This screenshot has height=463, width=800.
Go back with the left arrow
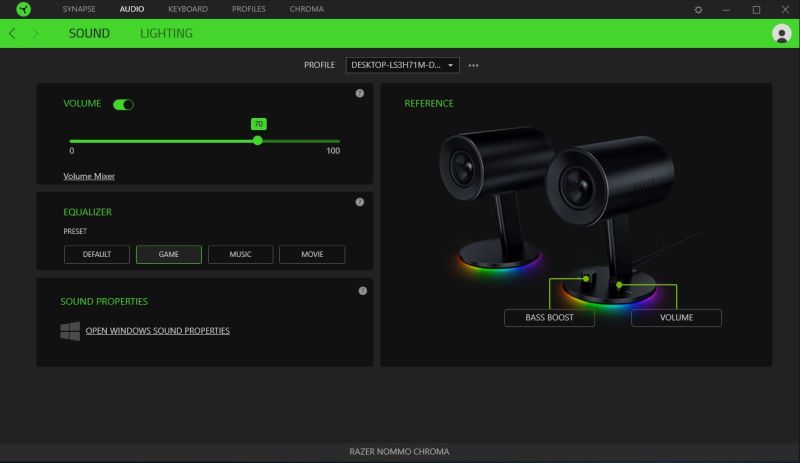pyautogui.click(x=12, y=34)
